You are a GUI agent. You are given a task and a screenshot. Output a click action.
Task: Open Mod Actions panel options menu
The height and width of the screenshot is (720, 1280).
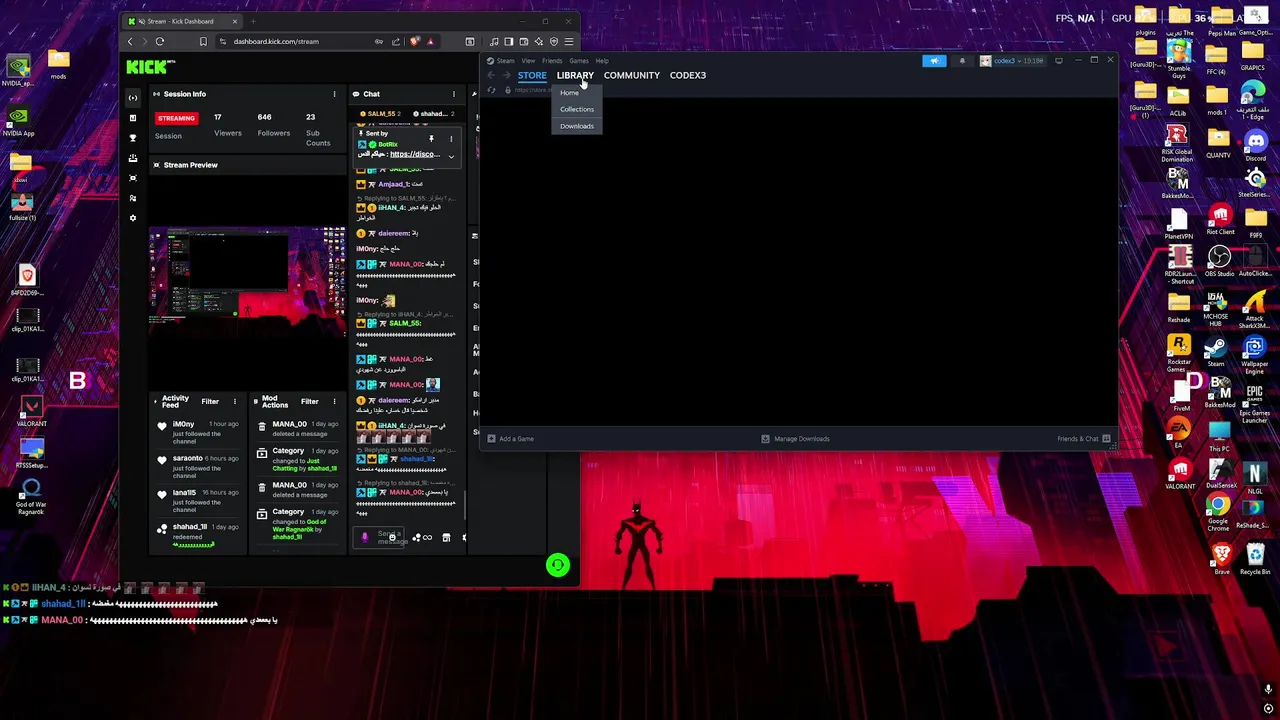click(x=334, y=402)
